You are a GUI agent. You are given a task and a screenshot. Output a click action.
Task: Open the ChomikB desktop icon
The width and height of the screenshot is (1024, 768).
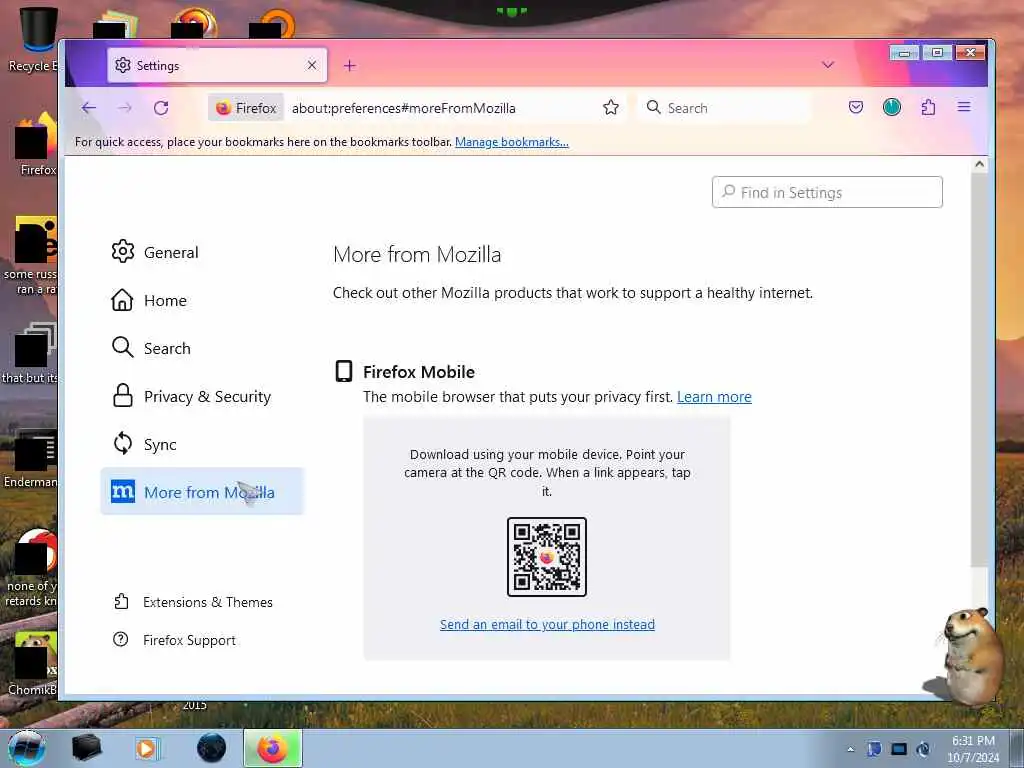click(33, 664)
